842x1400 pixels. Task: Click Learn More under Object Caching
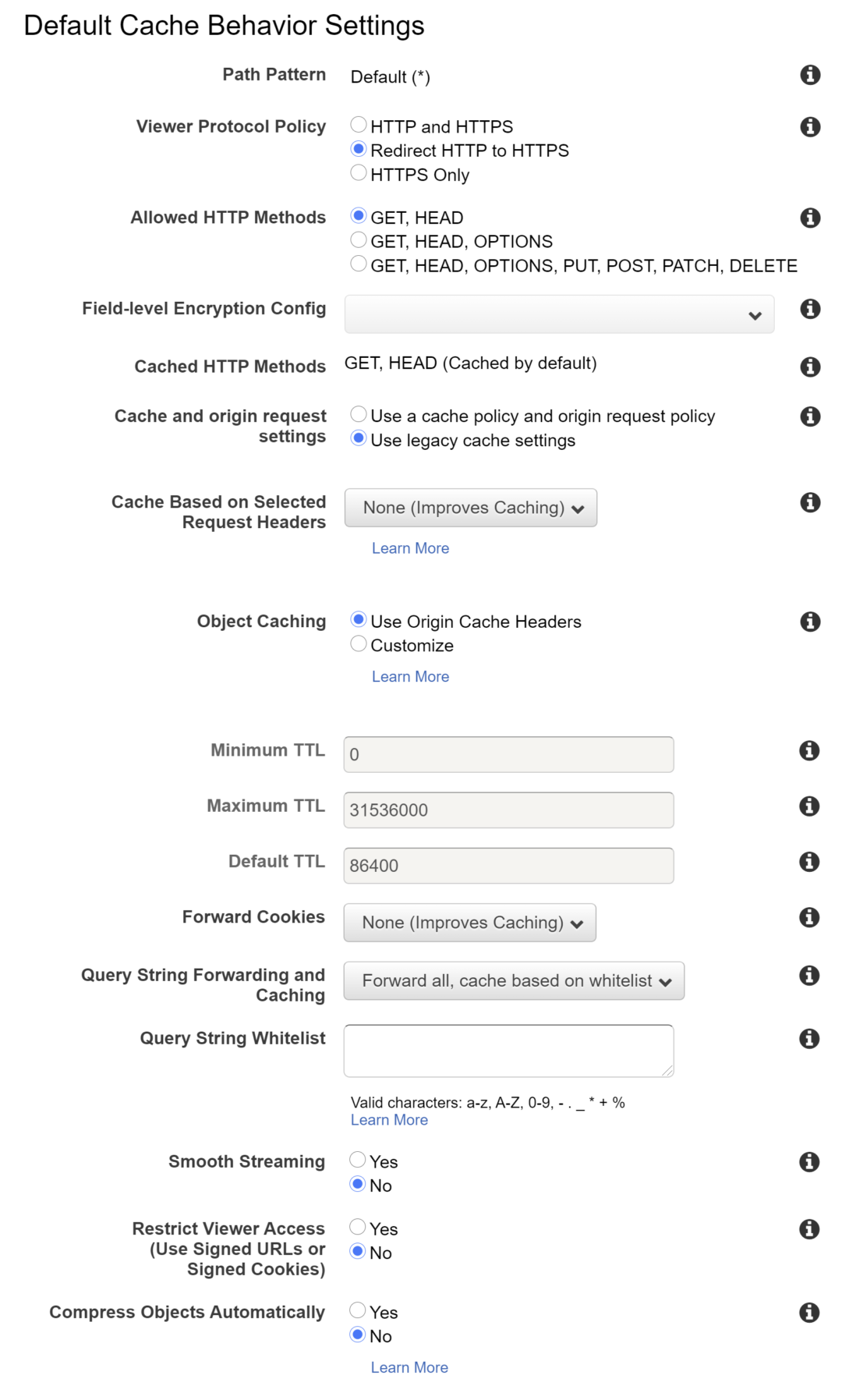click(x=410, y=676)
